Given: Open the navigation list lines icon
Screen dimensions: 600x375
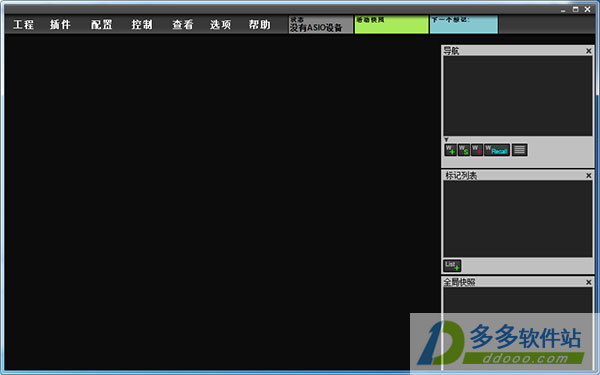Looking at the screenshot, I should 519,150.
